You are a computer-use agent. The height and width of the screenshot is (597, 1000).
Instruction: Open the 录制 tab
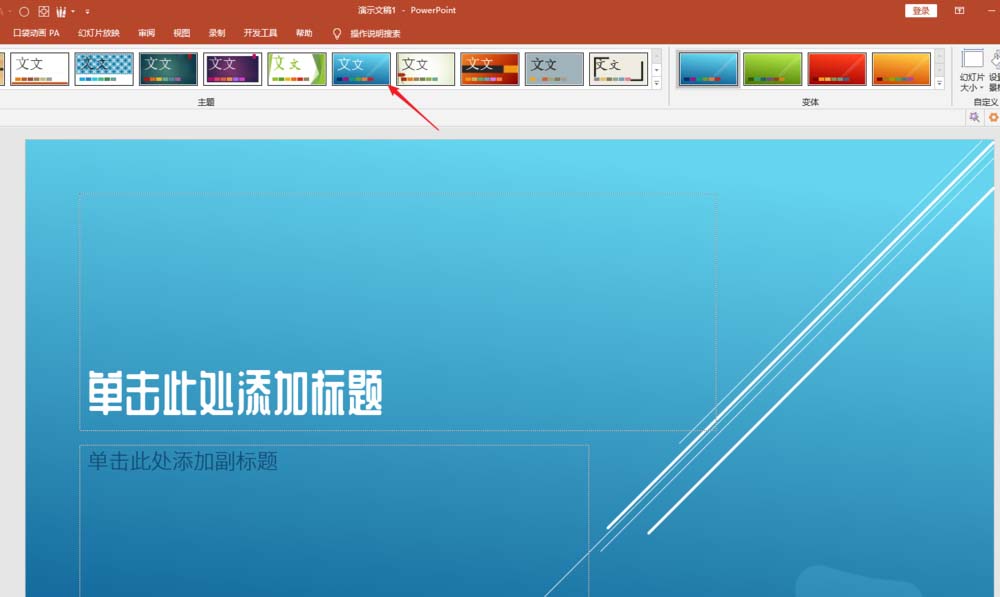click(217, 33)
